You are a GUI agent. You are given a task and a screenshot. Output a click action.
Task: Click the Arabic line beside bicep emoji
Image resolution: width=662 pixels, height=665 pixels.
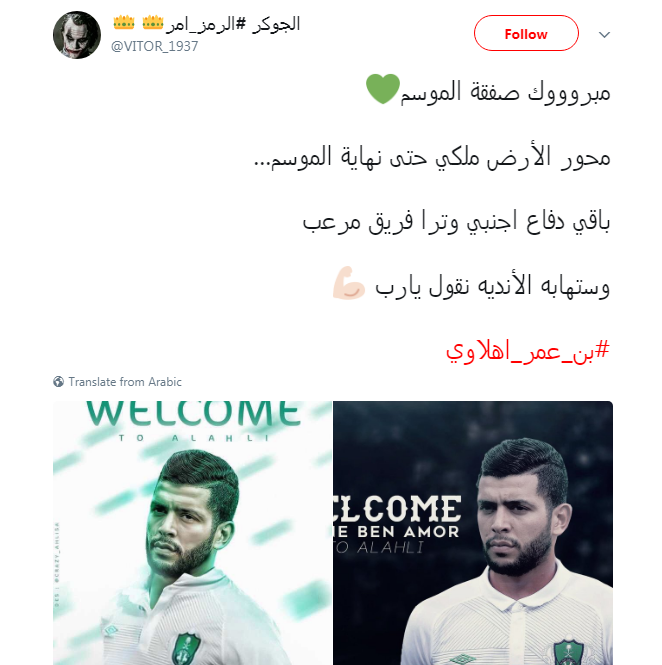pyautogui.click(x=492, y=285)
